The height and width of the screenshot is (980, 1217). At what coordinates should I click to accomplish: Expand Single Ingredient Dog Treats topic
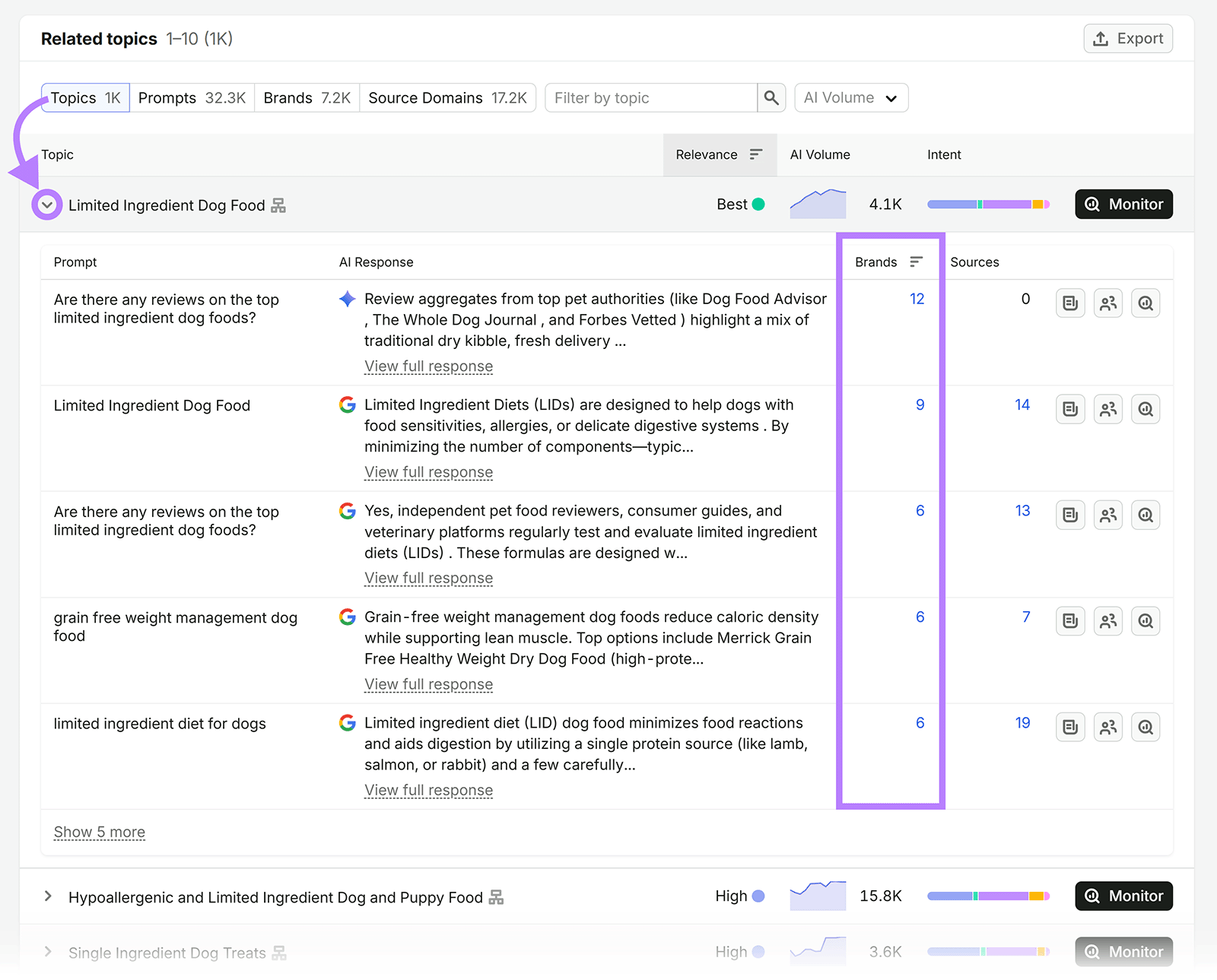click(x=48, y=952)
